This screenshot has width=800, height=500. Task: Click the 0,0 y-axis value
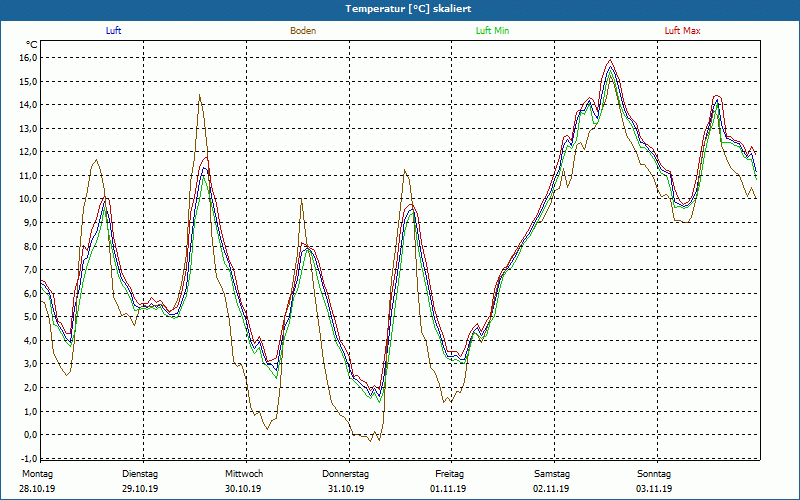31,435
